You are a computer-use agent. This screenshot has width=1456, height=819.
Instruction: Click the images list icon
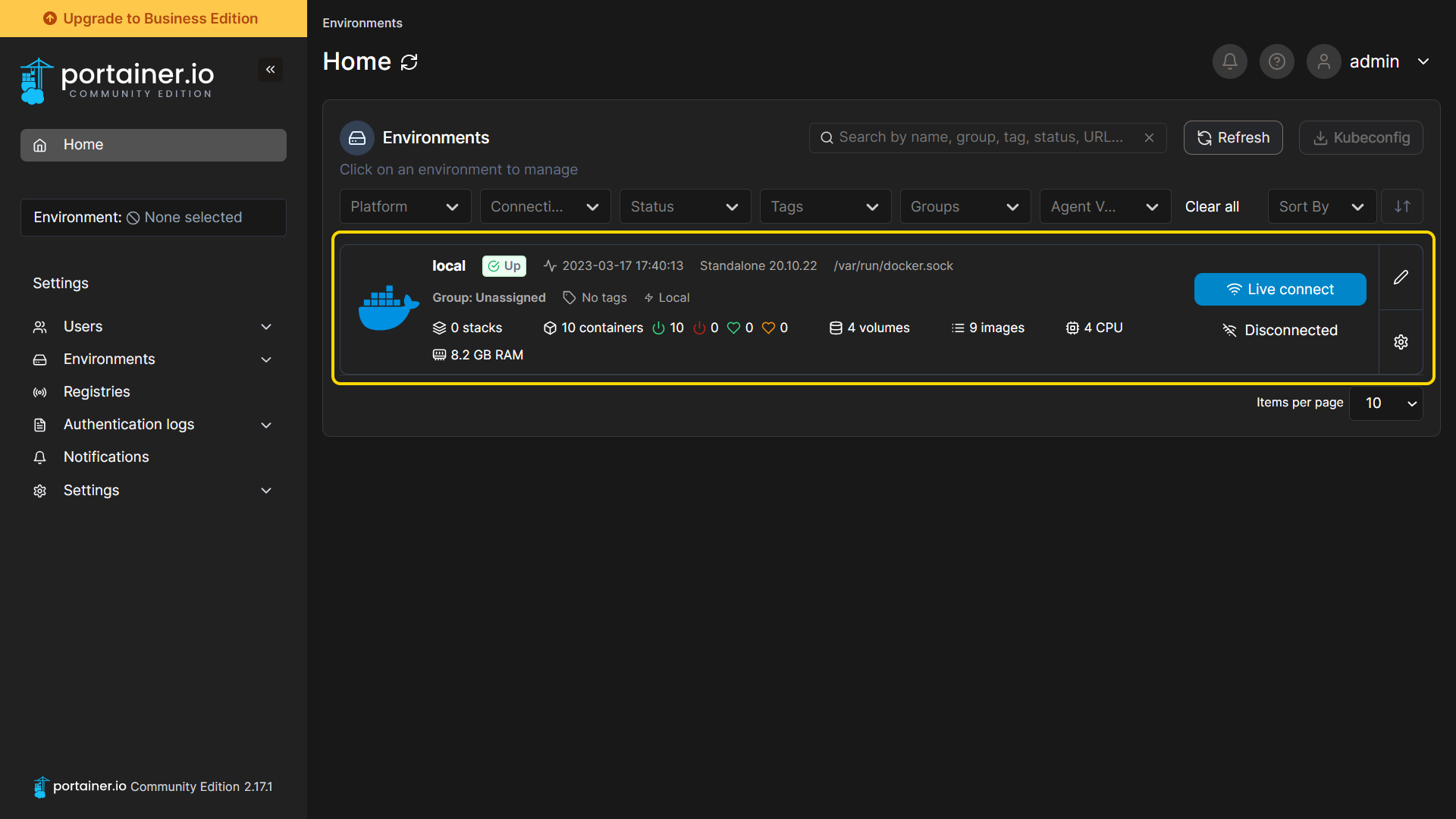coord(958,328)
